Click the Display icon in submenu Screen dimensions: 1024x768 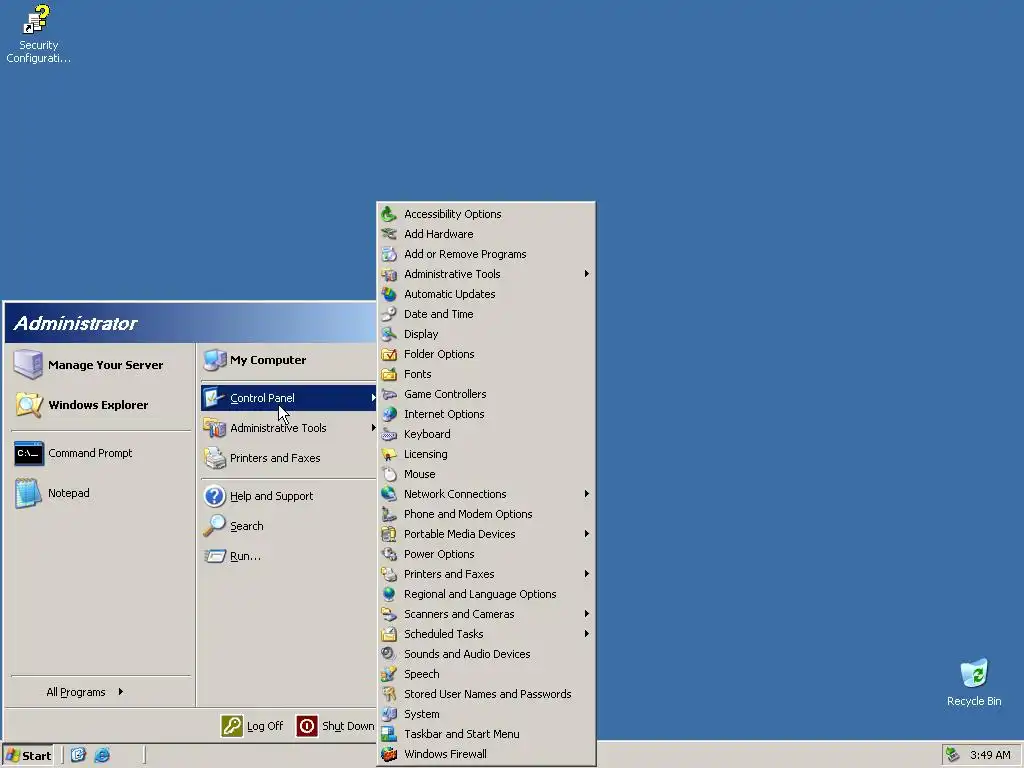[389, 334]
